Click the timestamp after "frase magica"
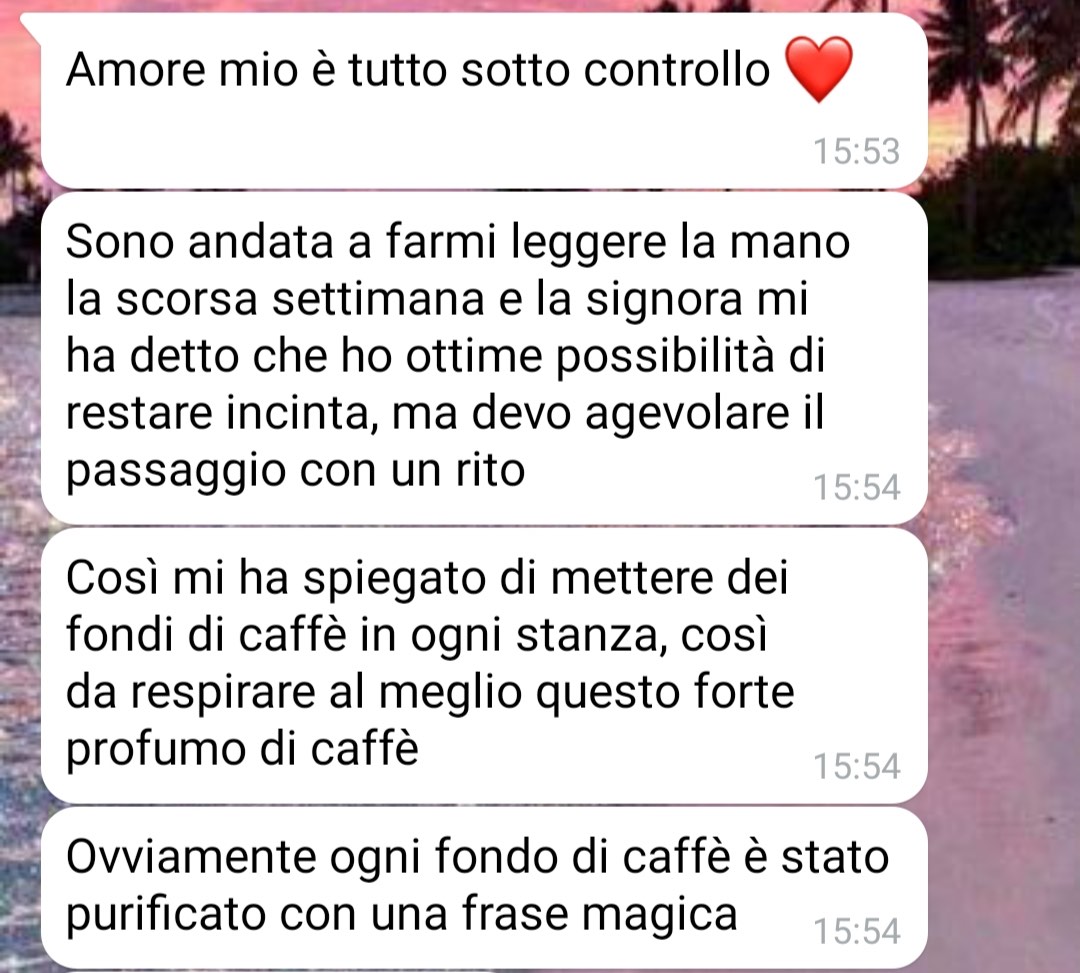This screenshot has height=973, width=1080. point(856,932)
